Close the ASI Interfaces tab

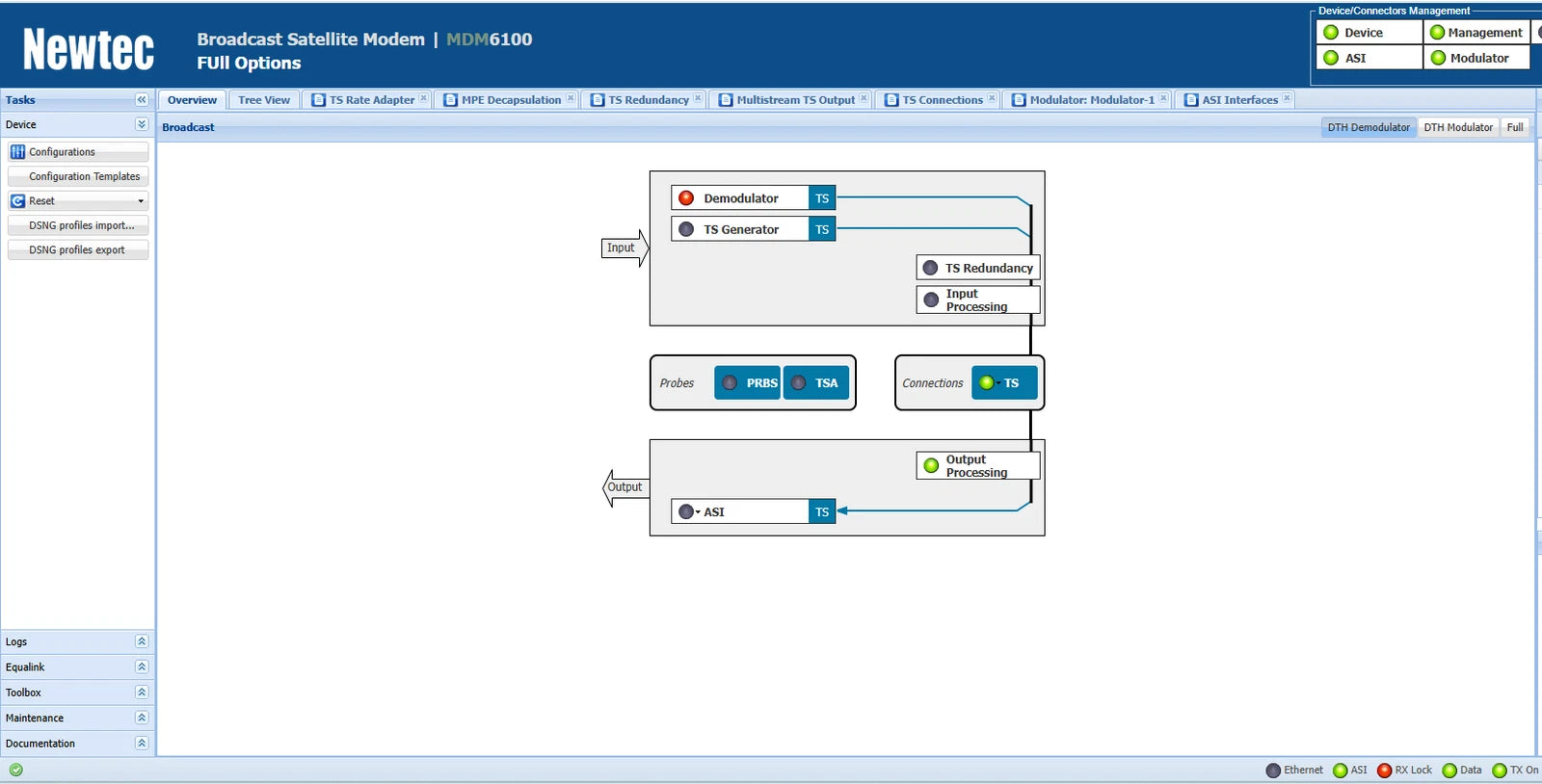click(x=1287, y=98)
